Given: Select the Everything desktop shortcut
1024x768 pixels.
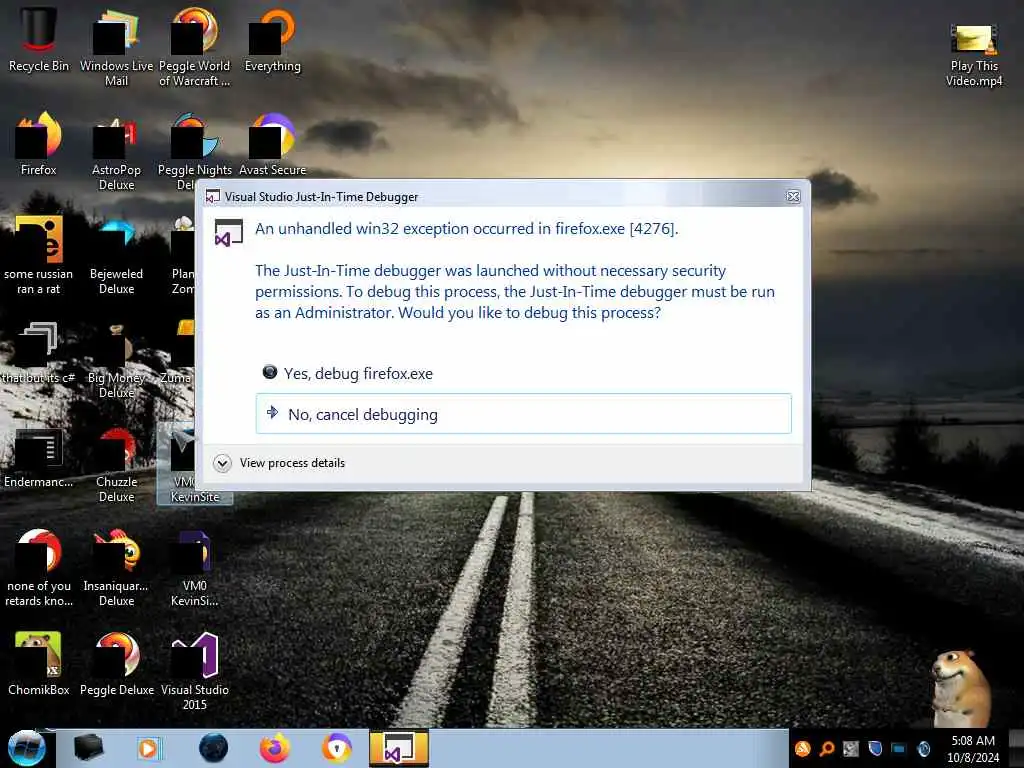Looking at the screenshot, I should 272,40.
